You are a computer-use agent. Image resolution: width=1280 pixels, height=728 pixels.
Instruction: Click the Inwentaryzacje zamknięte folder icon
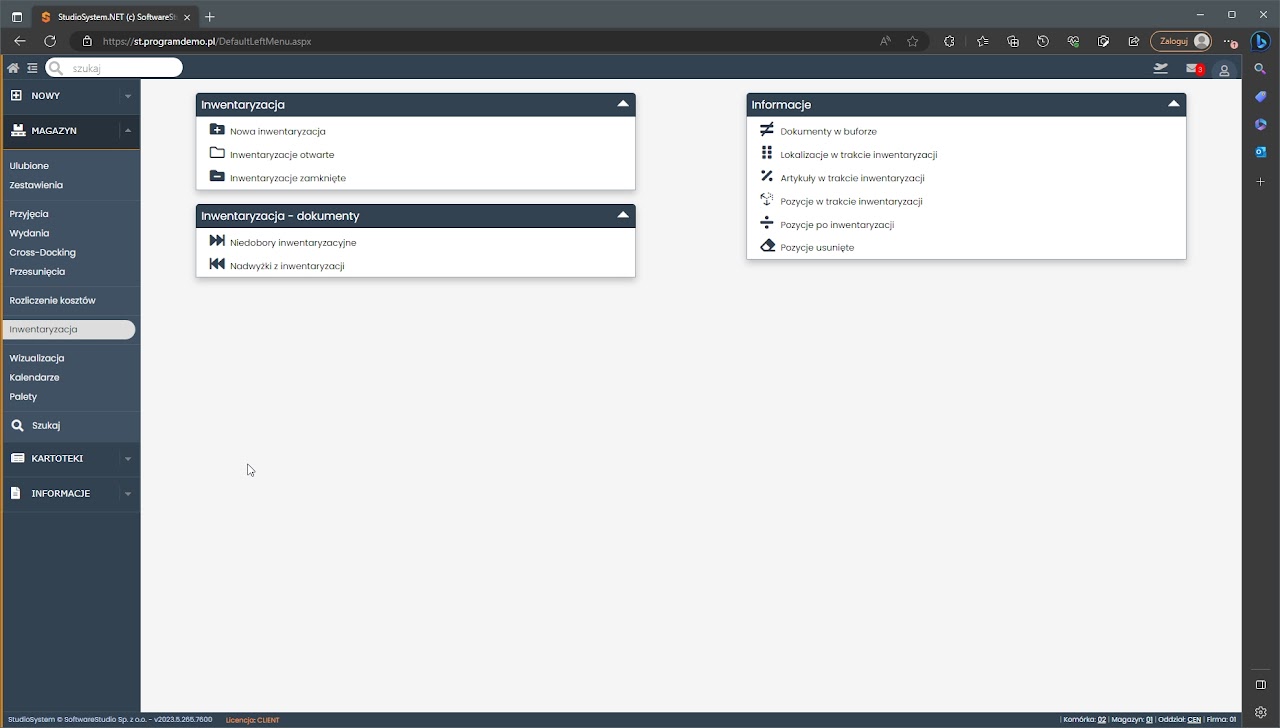tap(217, 176)
